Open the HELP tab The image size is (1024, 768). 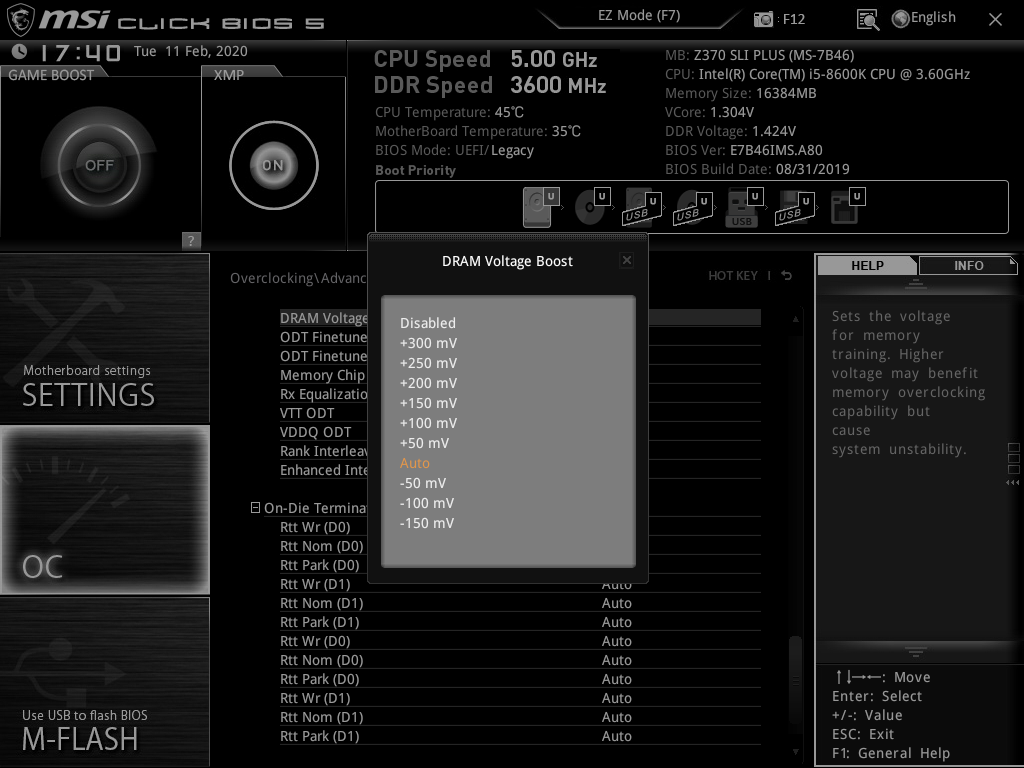867,265
